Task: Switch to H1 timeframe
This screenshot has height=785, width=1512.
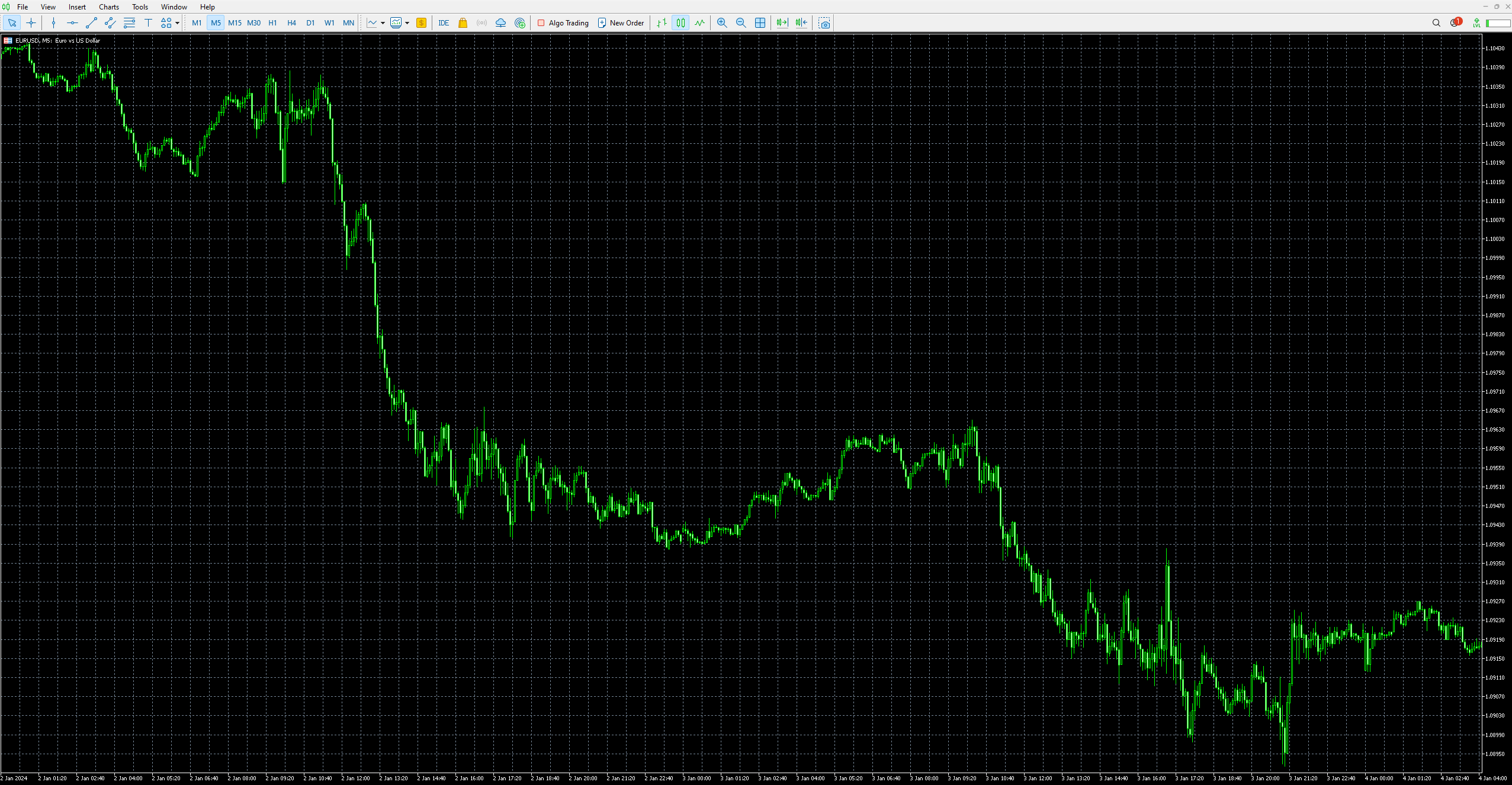Action: (x=272, y=23)
